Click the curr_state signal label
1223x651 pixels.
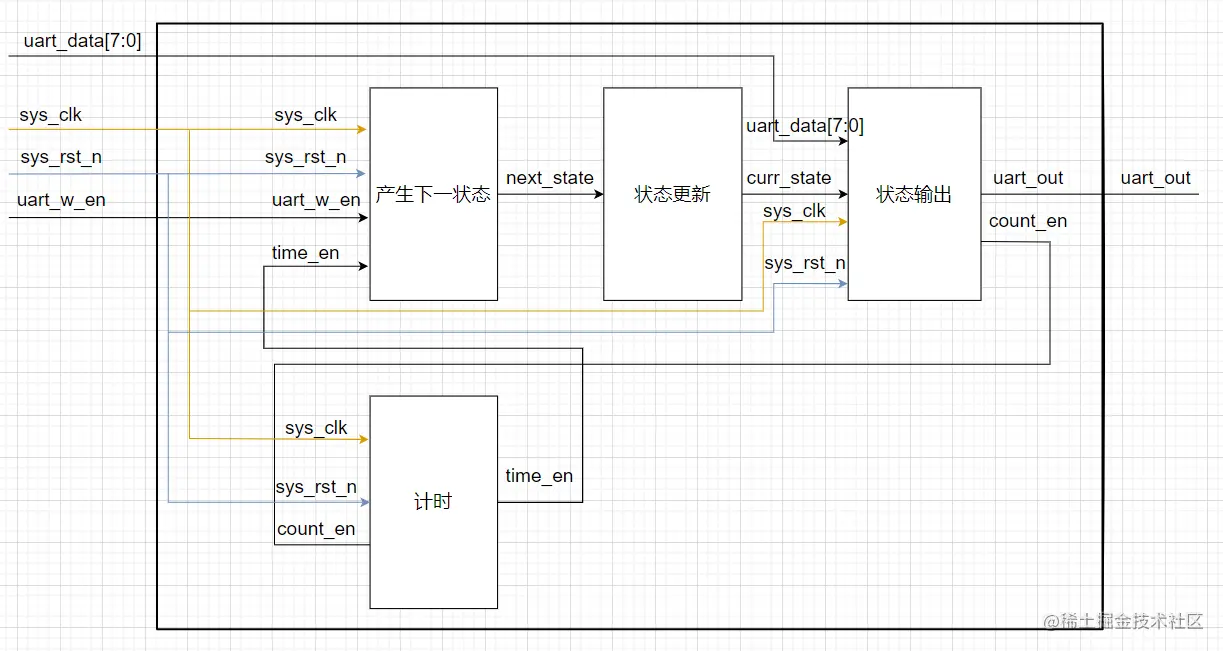789,177
